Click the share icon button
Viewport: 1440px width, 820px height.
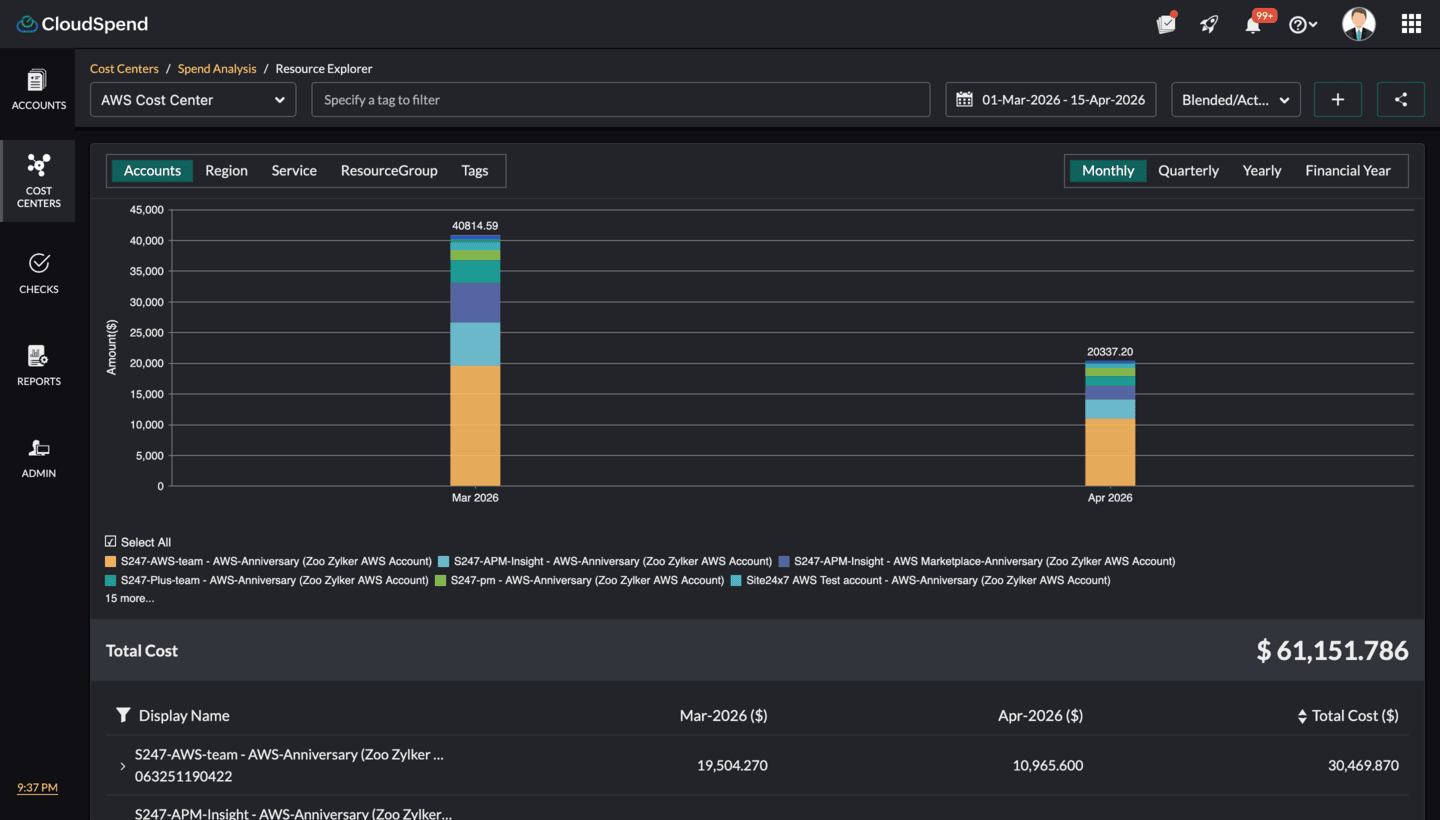tap(1400, 100)
